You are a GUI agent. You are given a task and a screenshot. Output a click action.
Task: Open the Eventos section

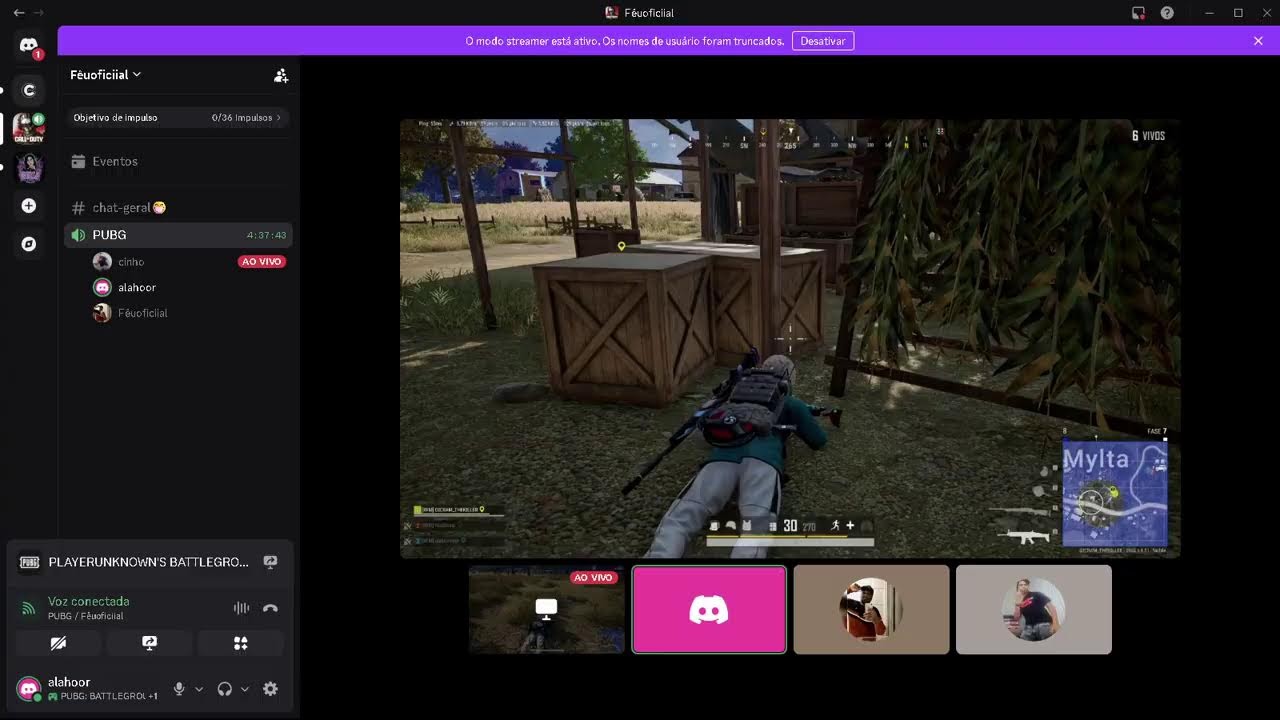tap(178, 161)
